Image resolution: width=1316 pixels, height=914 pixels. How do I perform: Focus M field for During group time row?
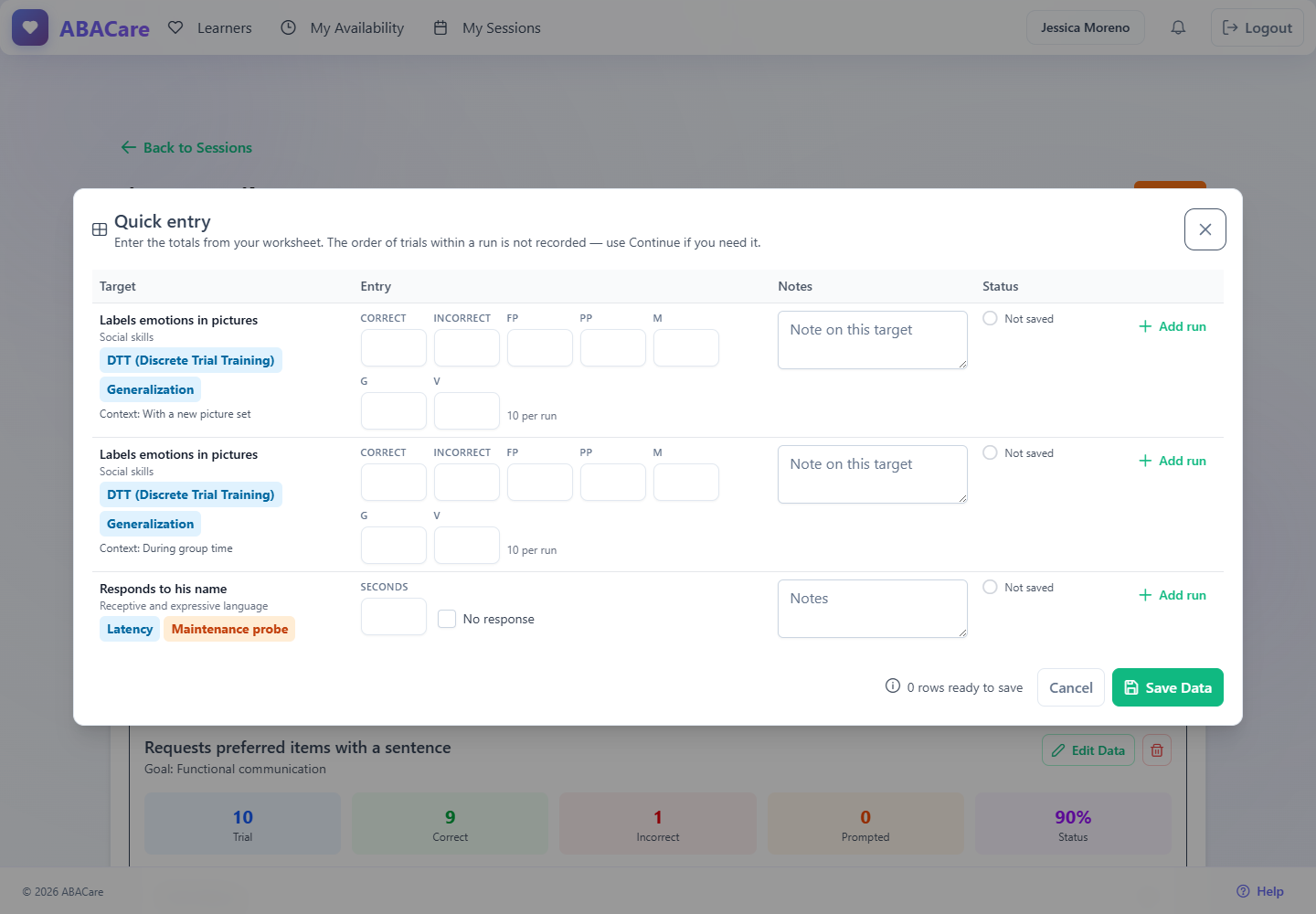686,483
